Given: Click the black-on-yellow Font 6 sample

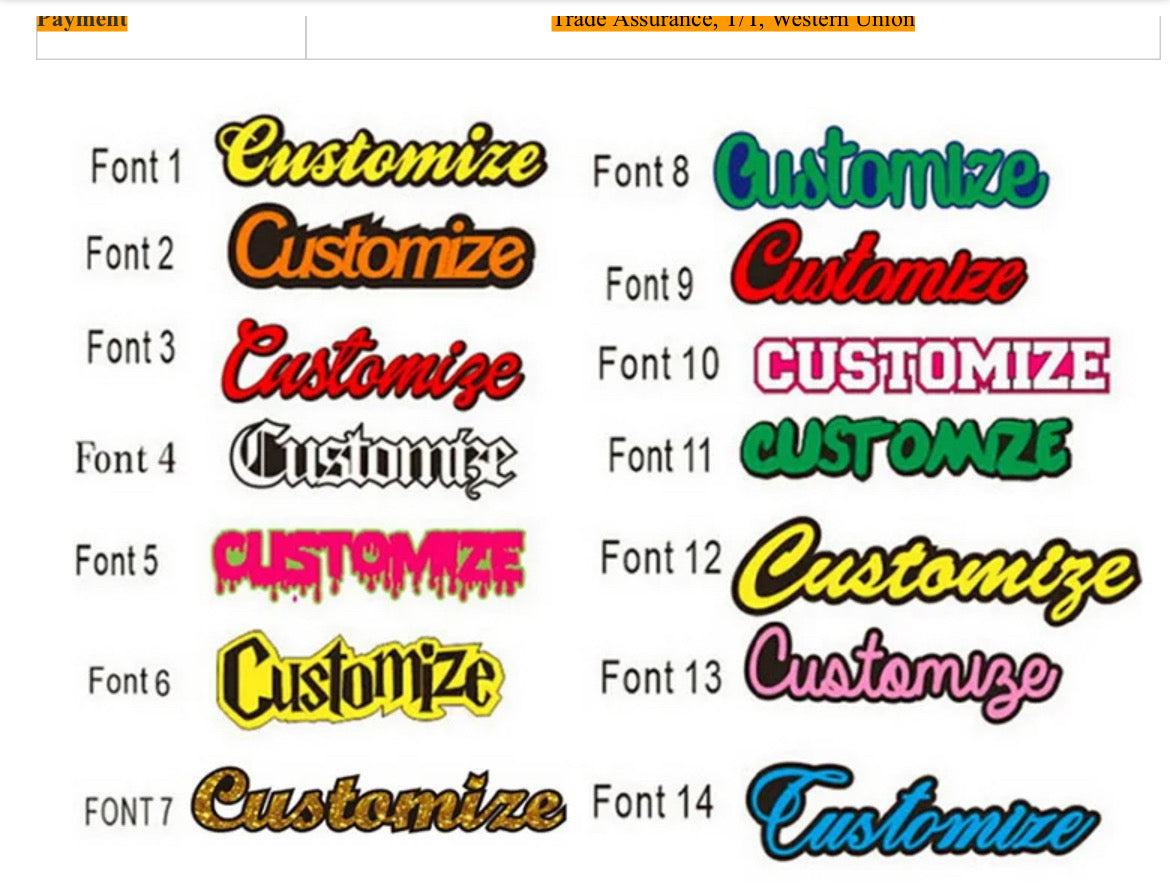Looking at the screenshot, I should pos(360,679).
